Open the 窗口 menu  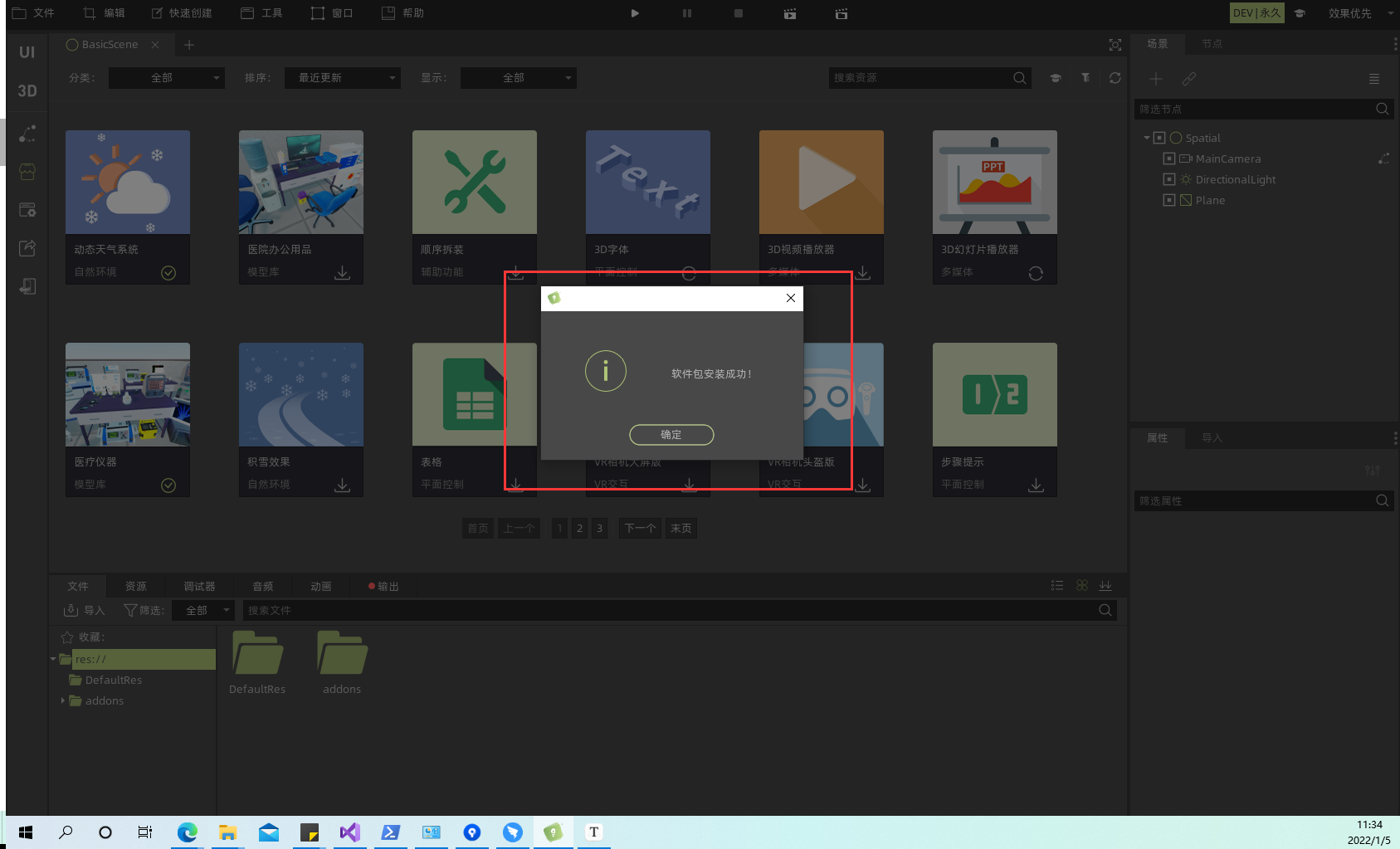pos(332,13)
